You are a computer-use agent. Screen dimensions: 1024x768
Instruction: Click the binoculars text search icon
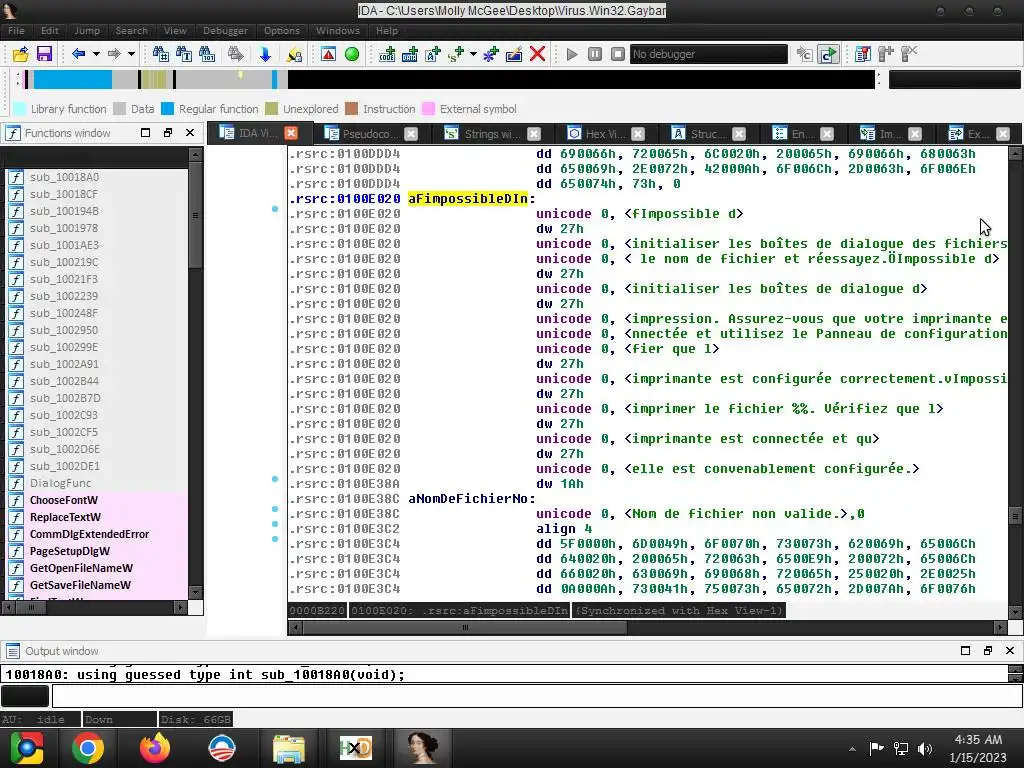pyautogui.click(x=184, y=54)
